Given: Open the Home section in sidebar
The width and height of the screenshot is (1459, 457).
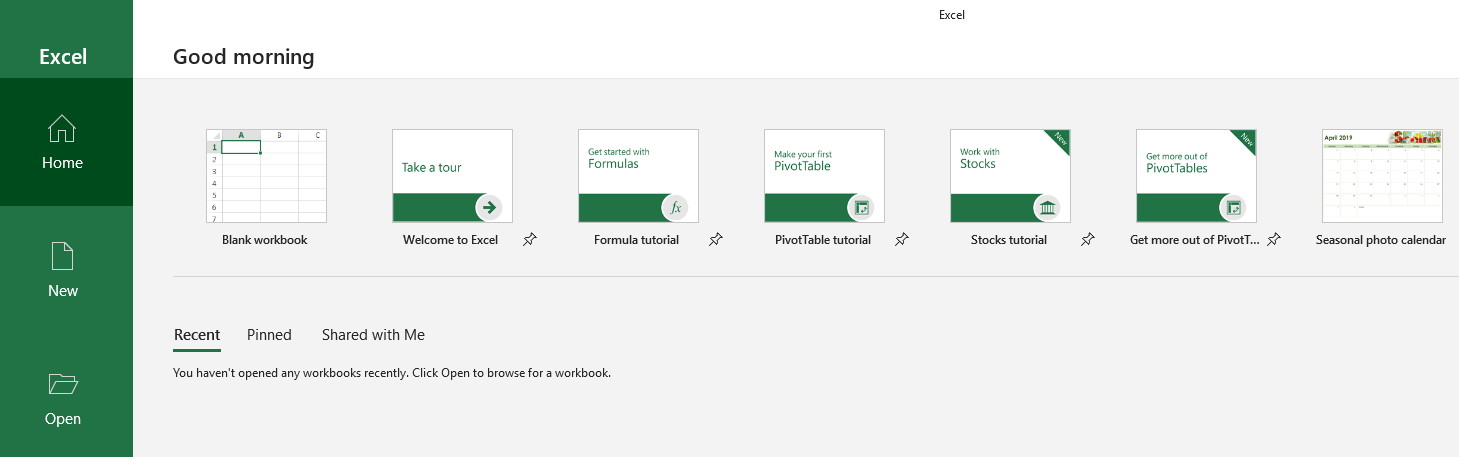Looking at the screenshot, I should tap(66, 142).
